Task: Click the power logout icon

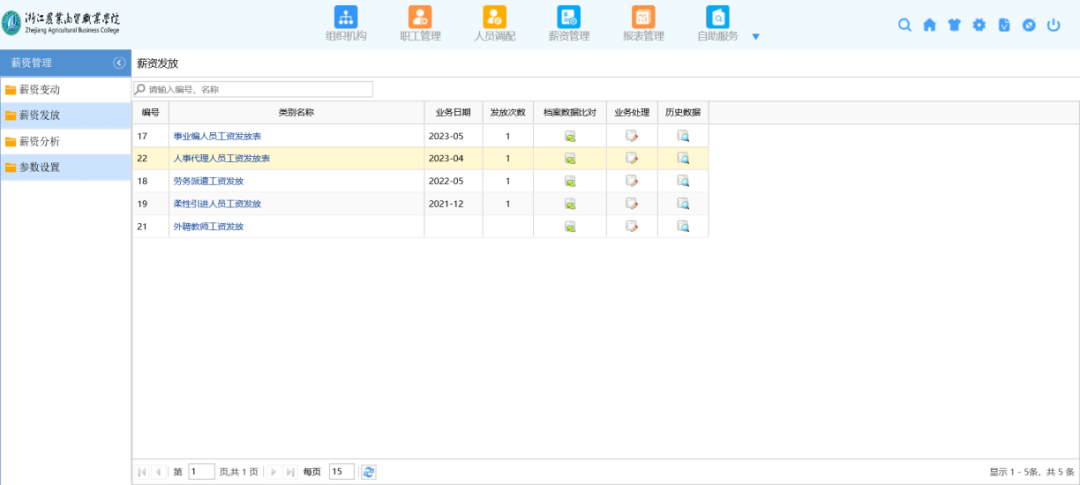Action: (1053, 25)
